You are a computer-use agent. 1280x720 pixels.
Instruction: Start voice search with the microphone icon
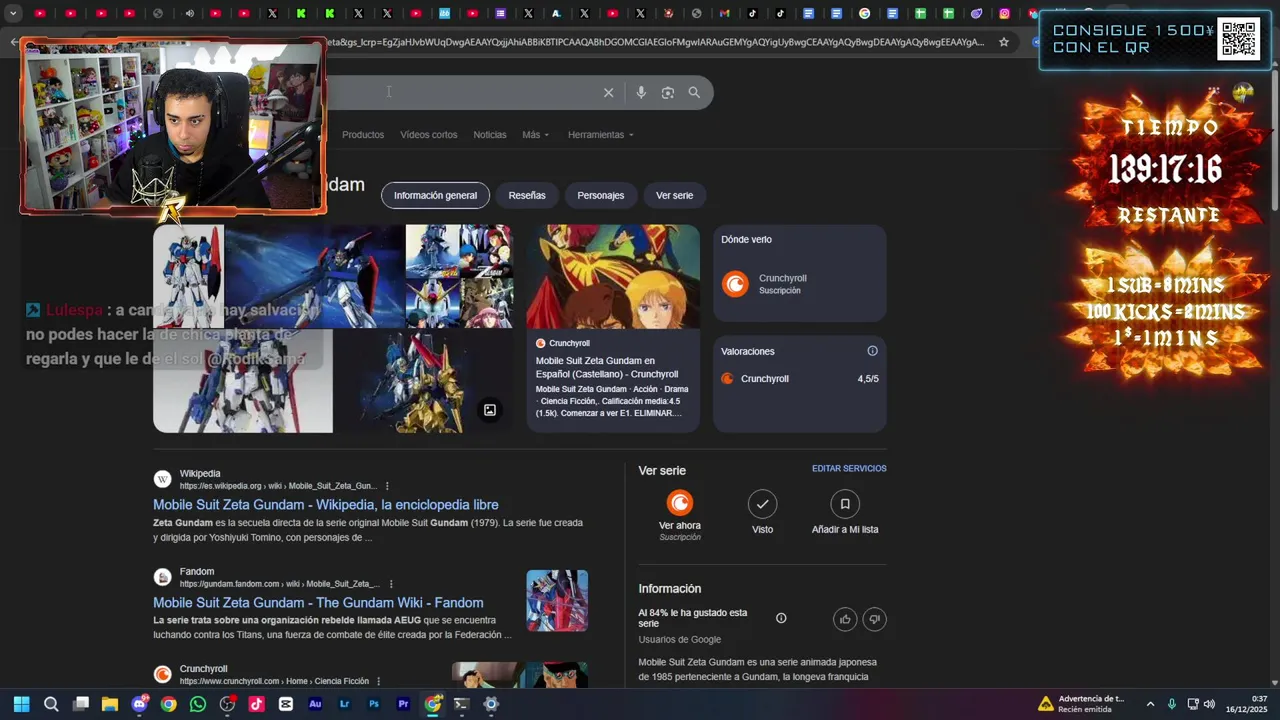point(641,93)
